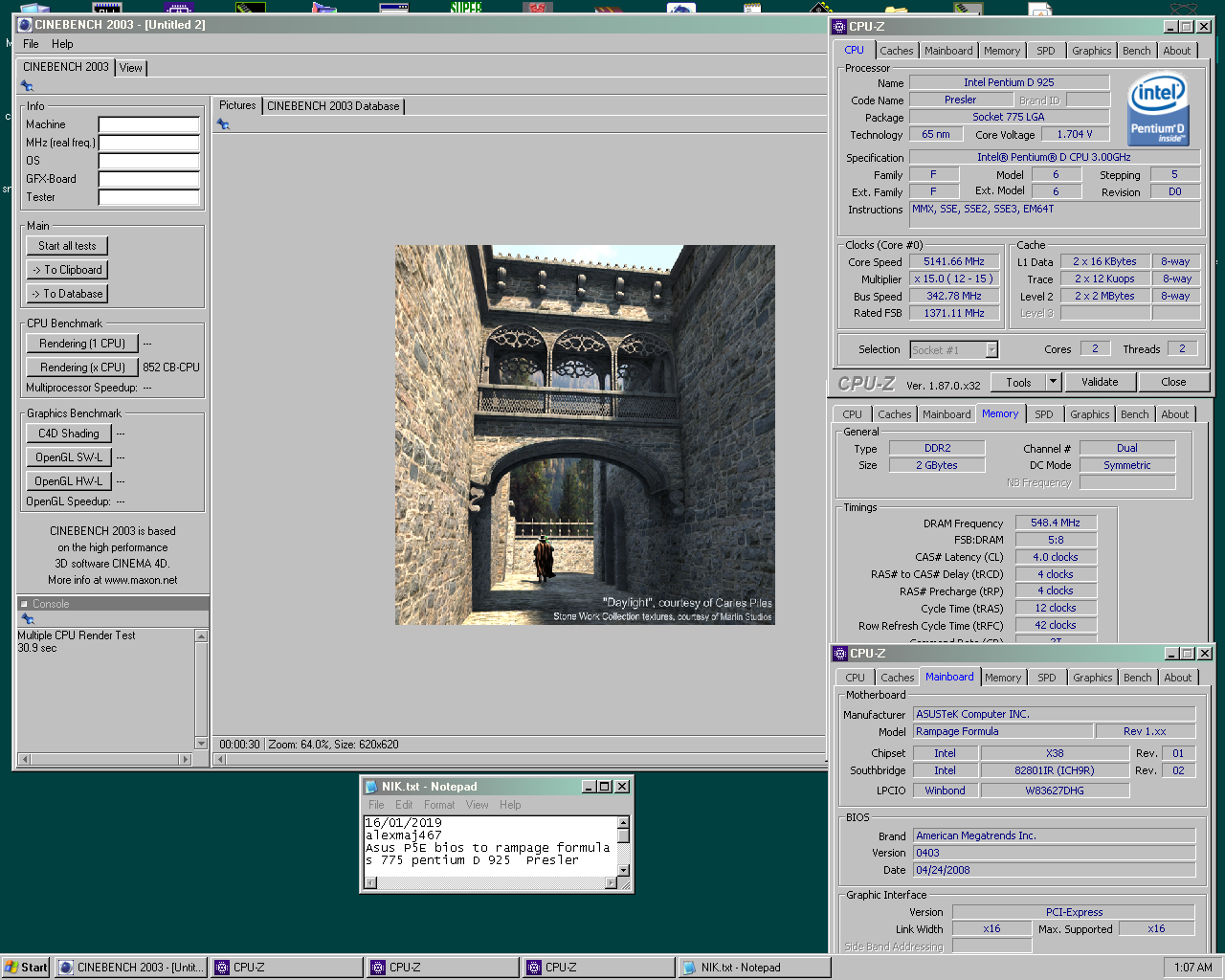This screenshot has height=980, width=1225.
Task: Click the Start all tests button
Action: [67, 246]
